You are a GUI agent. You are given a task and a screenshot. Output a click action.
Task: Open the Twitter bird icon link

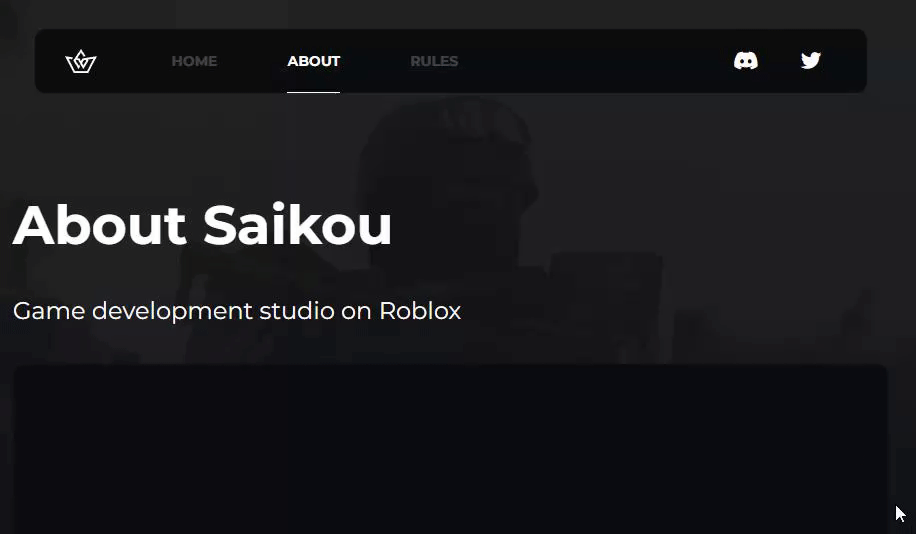(x=810, y=60)
